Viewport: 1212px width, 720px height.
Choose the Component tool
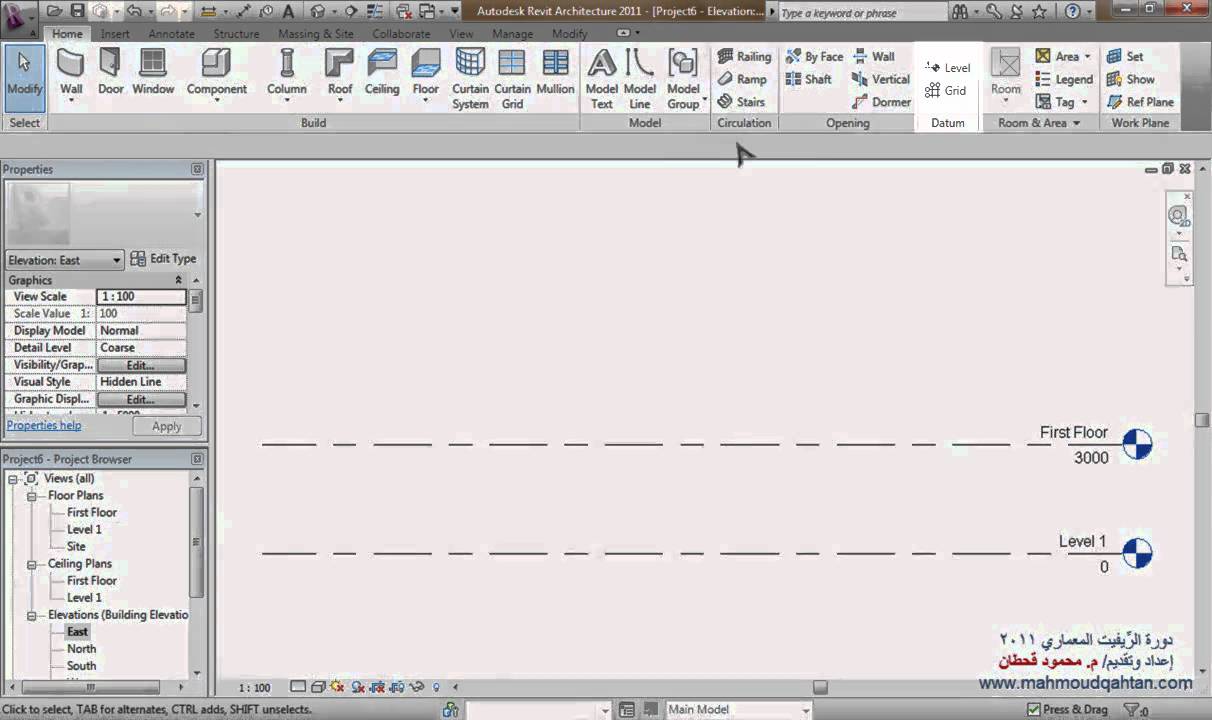pos(216,76)
